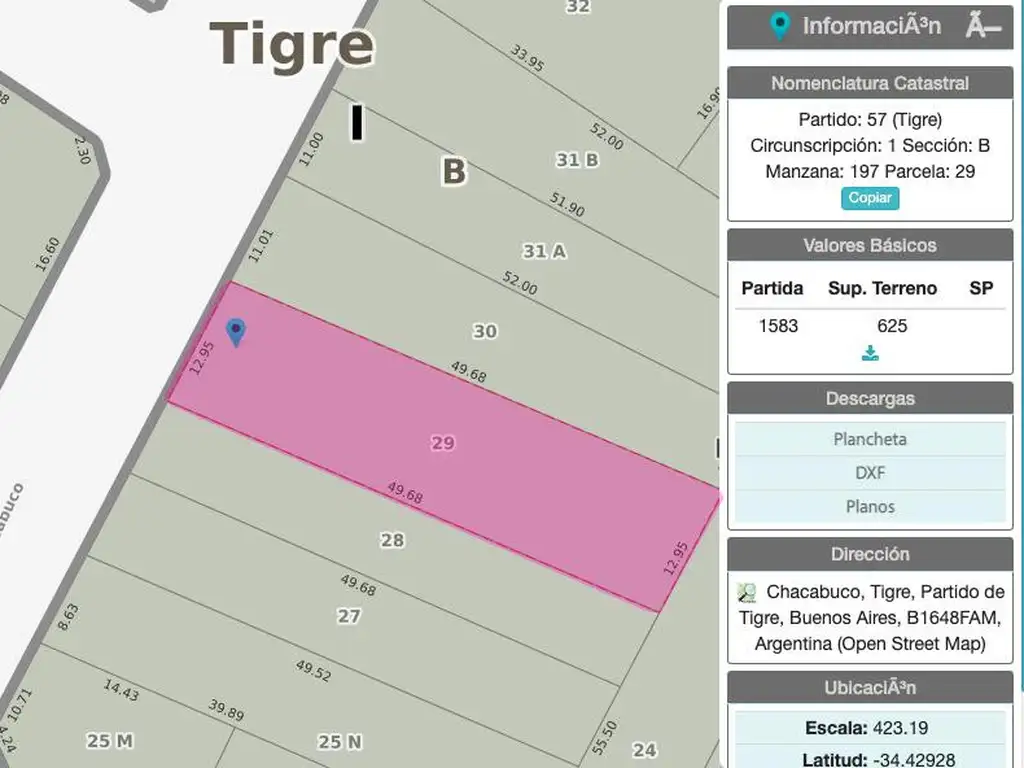Screen dimensions: 1024x768
Task: Click parcel 31 A on the map
Action: coord(544,251)
